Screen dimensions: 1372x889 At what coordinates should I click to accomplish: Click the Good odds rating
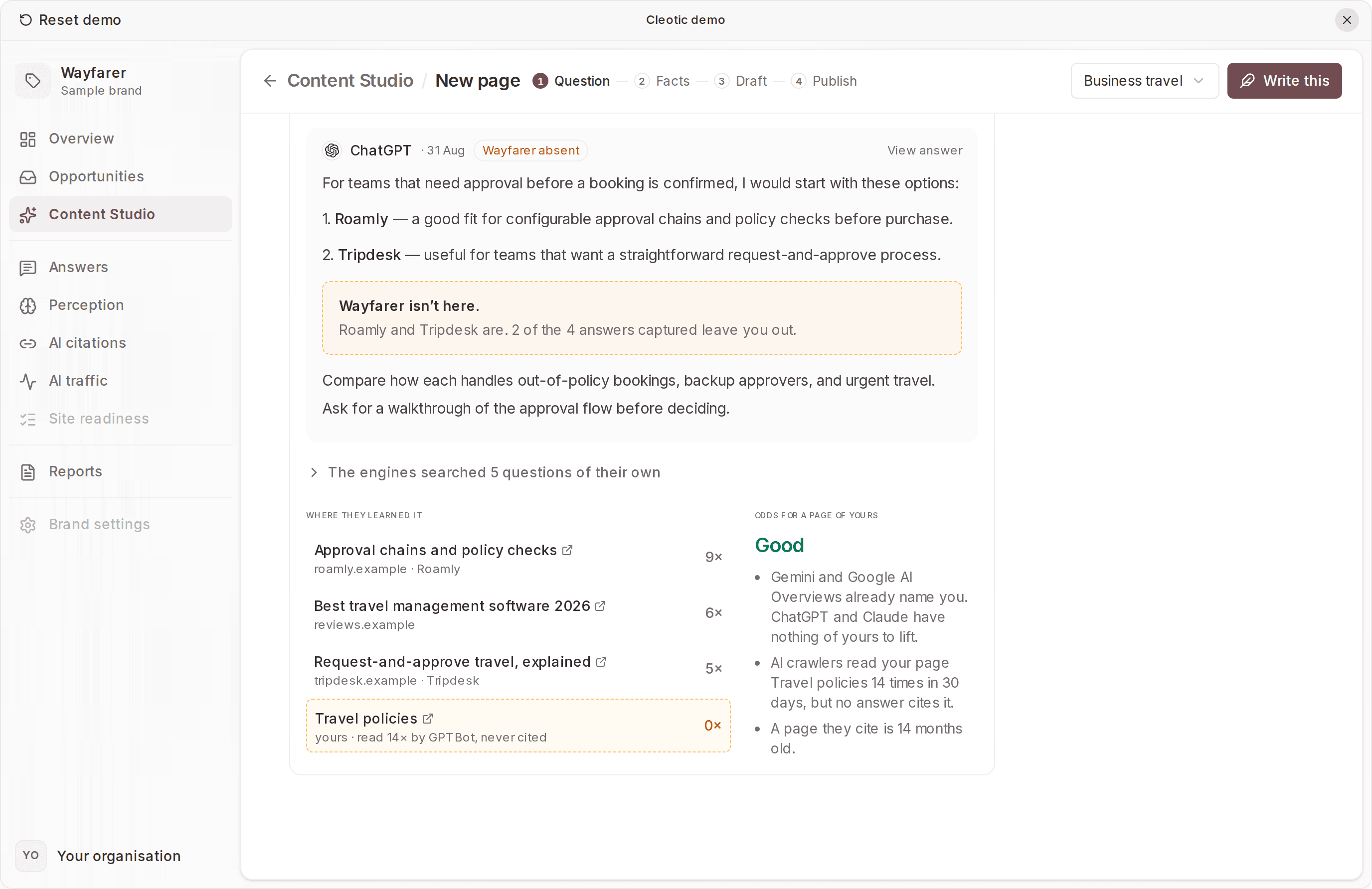click(779, 546)
